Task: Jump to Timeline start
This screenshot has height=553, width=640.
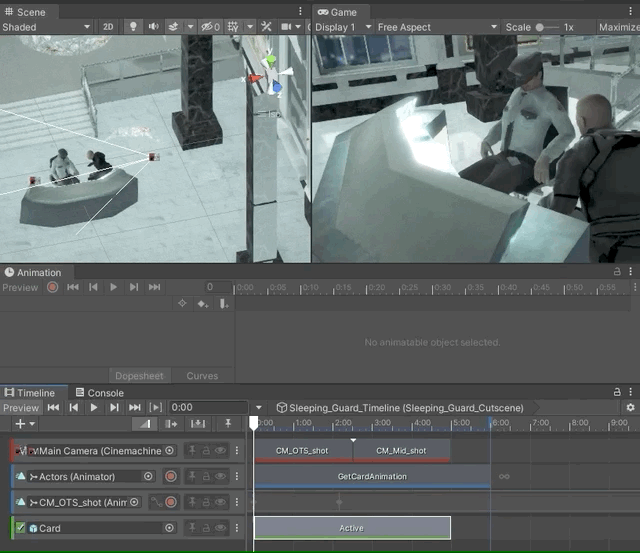Action: (54, 407)
